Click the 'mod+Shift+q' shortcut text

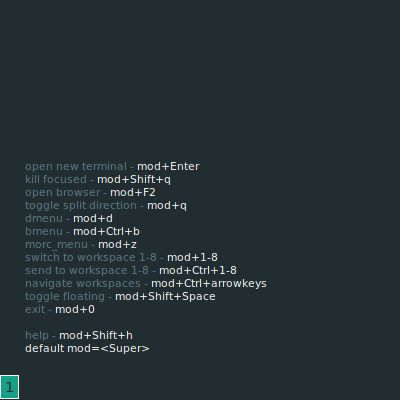pos(134,180)
